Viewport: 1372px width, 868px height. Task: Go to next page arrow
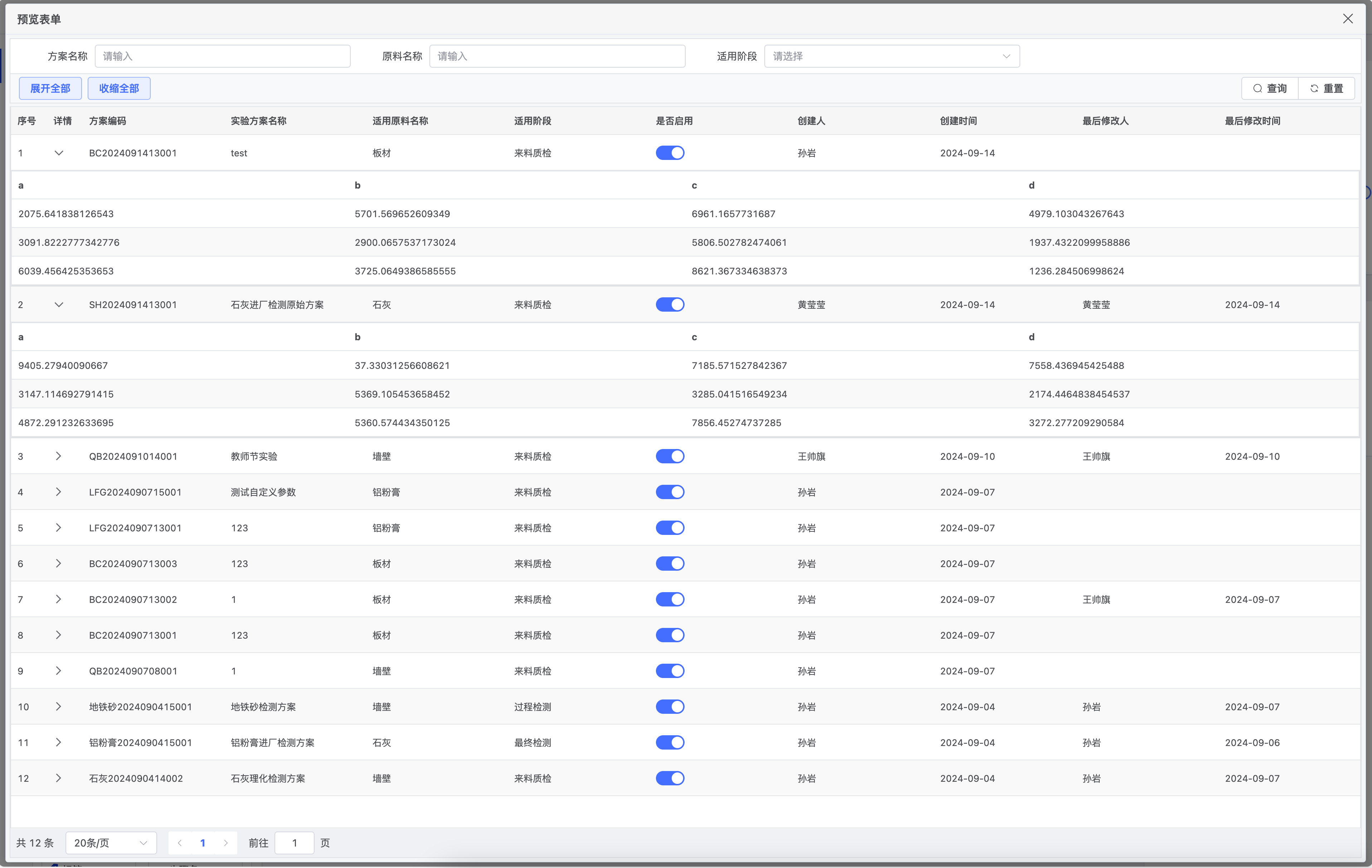(x=226, y=843)
